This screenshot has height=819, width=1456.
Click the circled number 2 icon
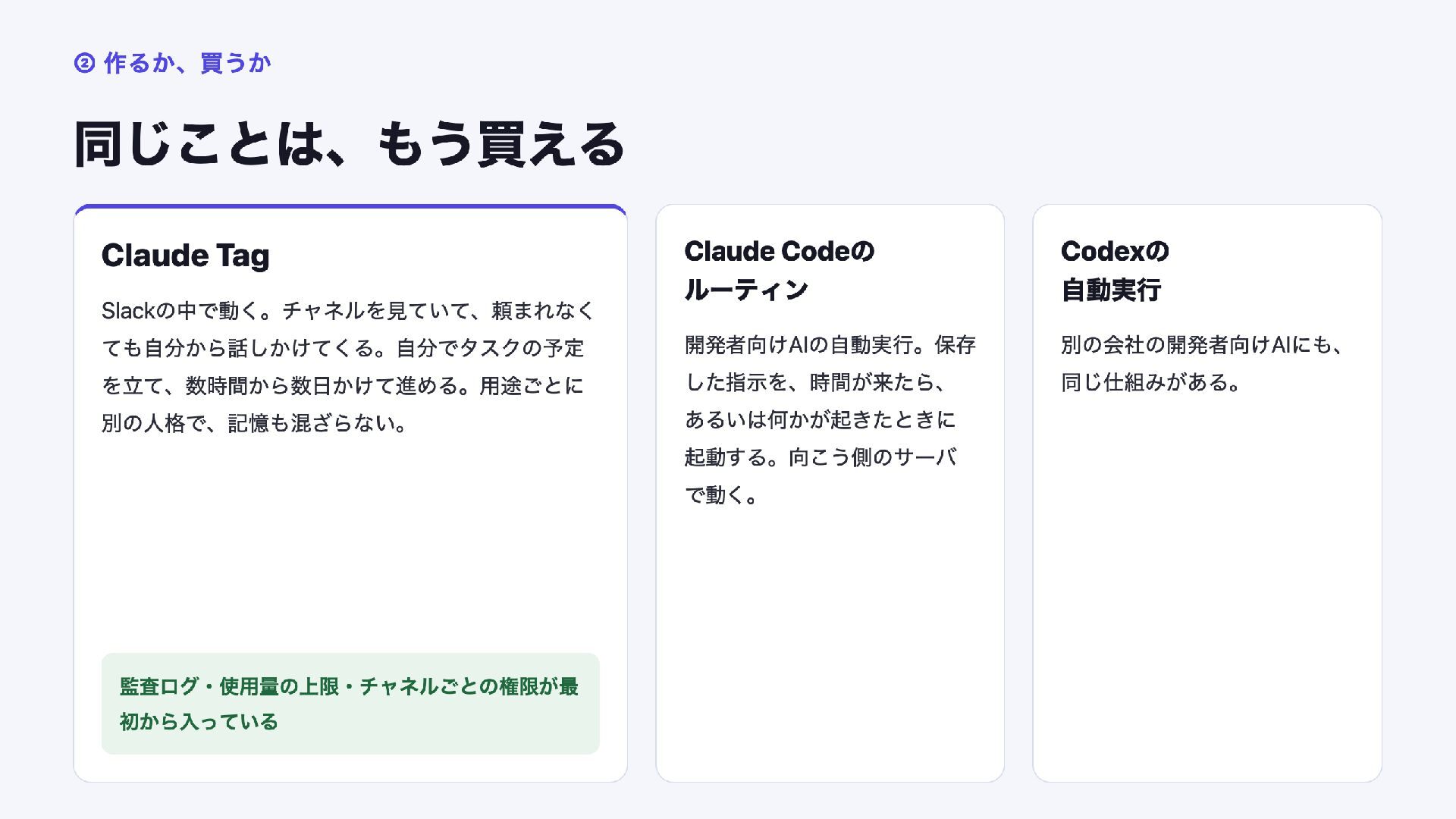84,63
